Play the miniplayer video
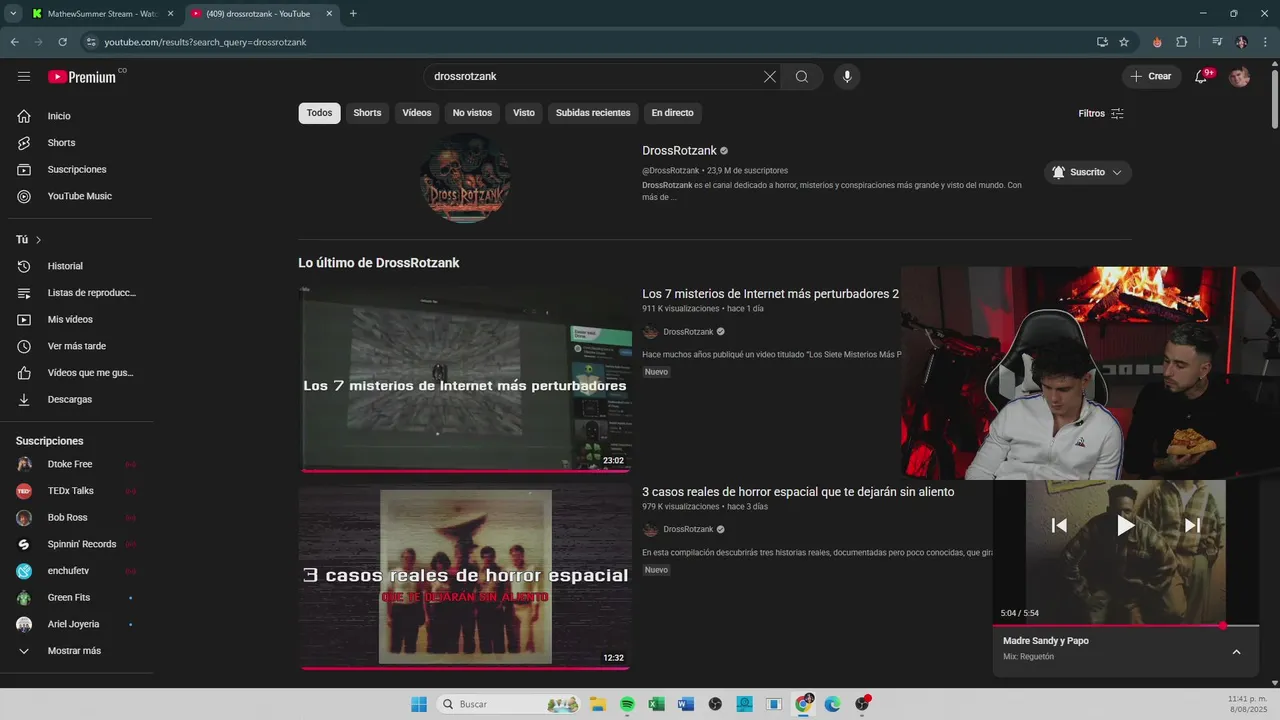This screenshot has width=1280, height=720. coord(1125,525)
